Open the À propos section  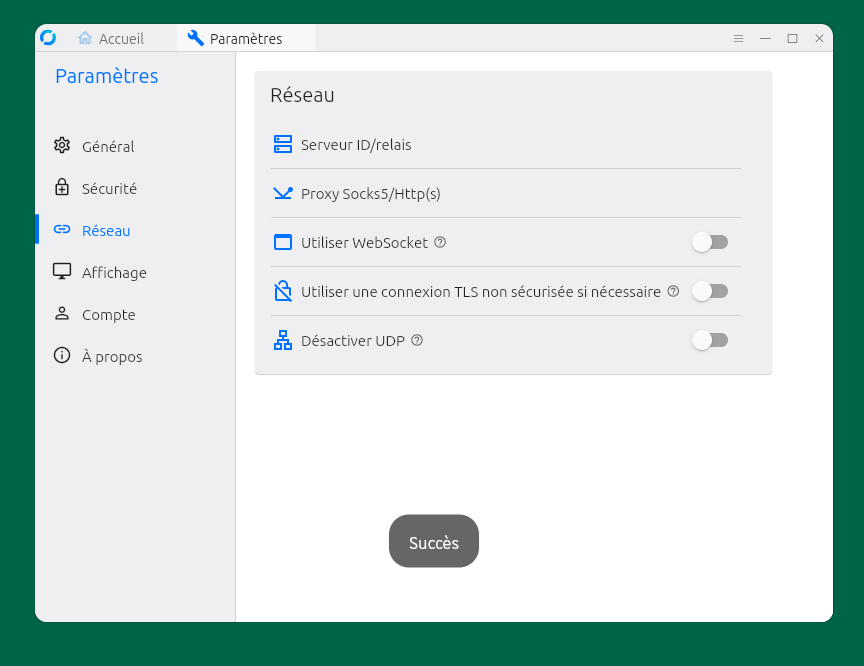[x=136, y=356]
